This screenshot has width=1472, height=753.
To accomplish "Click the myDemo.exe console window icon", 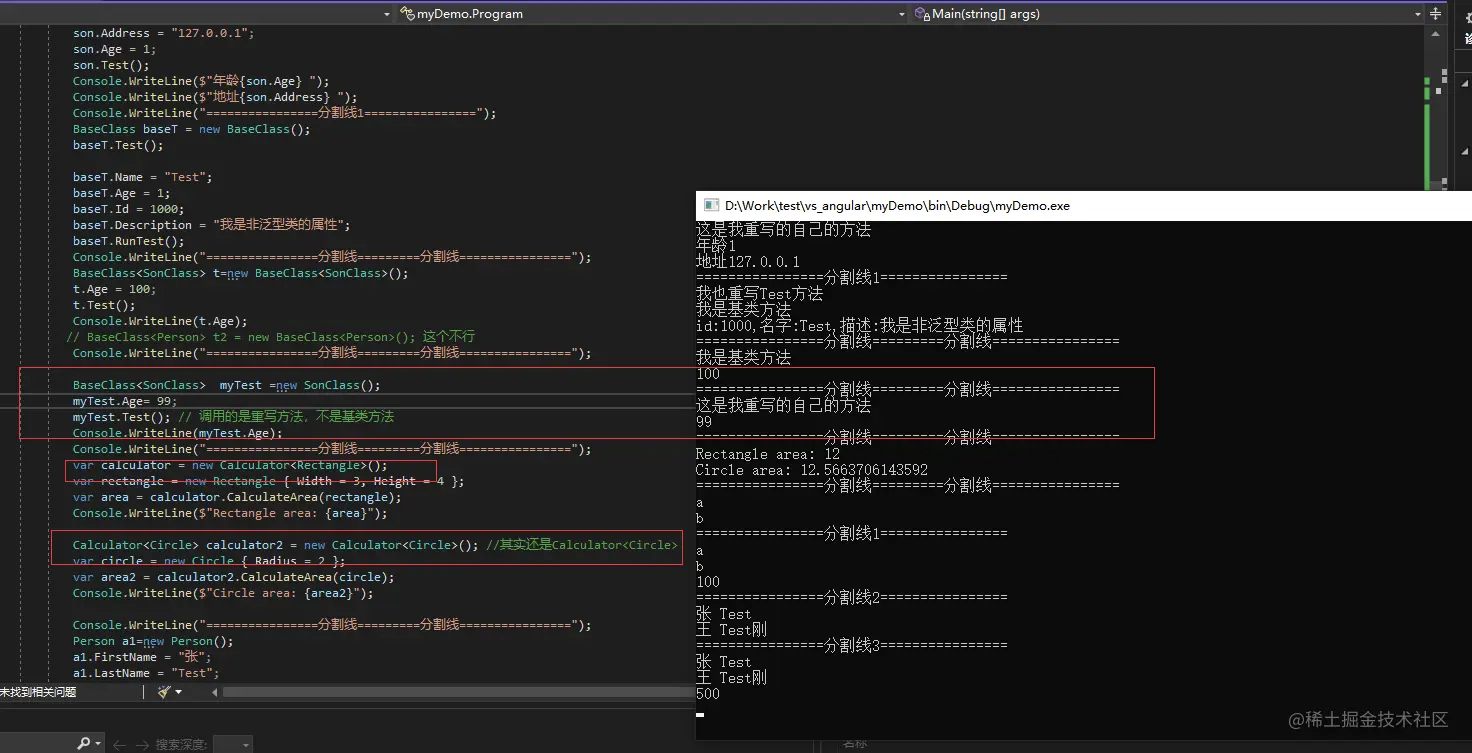I will pyautogui.click(x=712, y=205).
